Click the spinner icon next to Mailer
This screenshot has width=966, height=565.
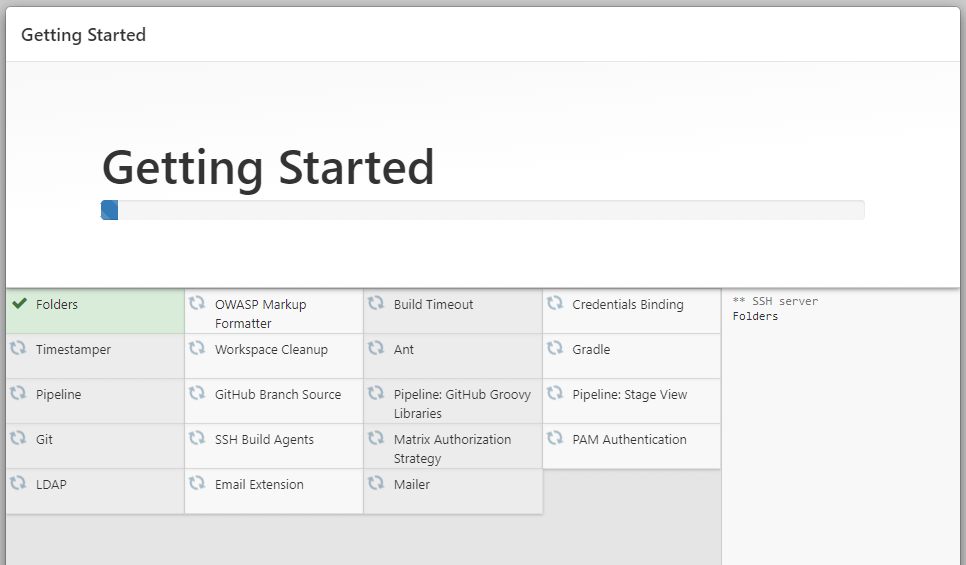click(376, 483)
